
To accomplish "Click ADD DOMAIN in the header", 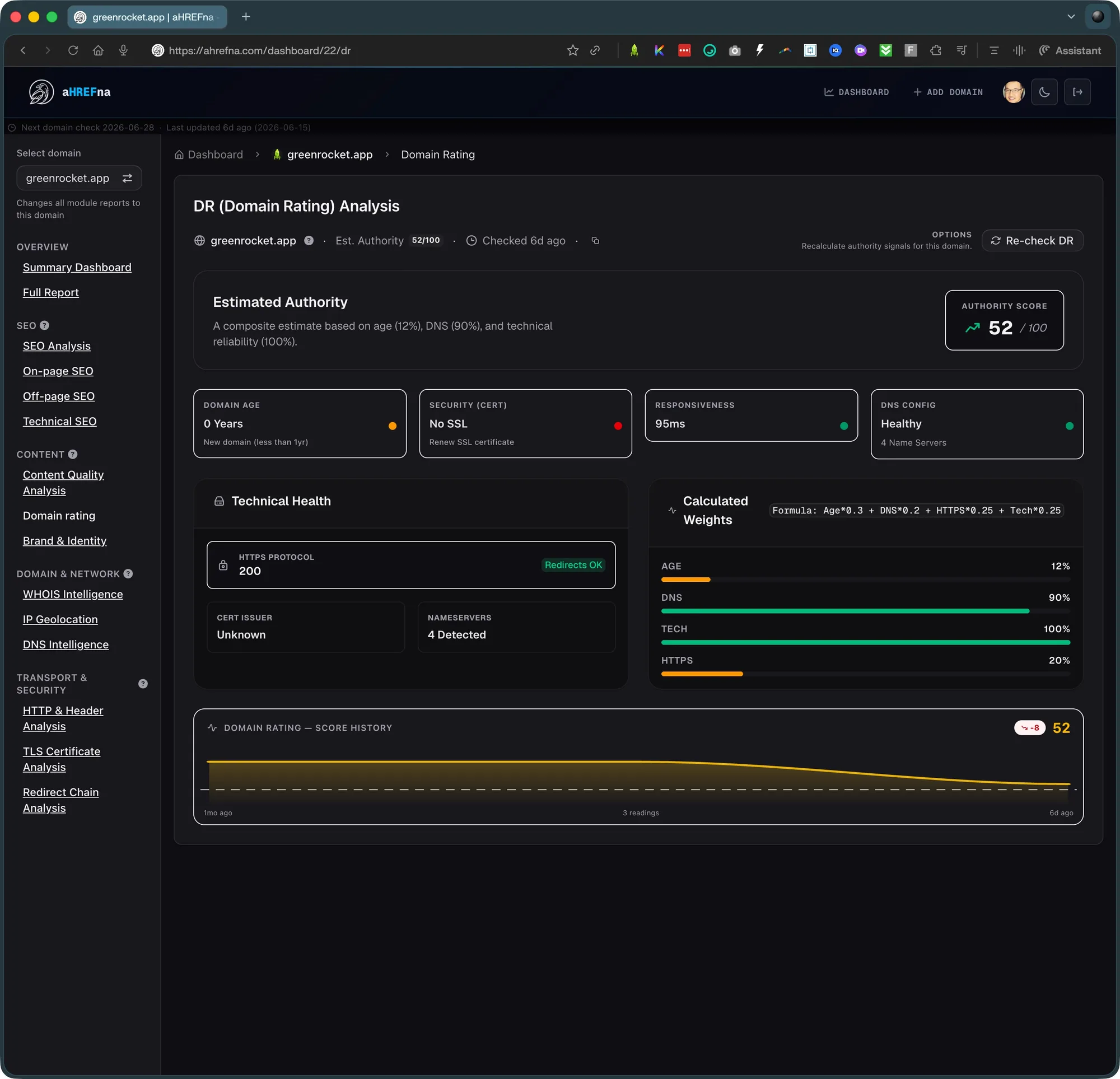I will click(x=948, y=92).
